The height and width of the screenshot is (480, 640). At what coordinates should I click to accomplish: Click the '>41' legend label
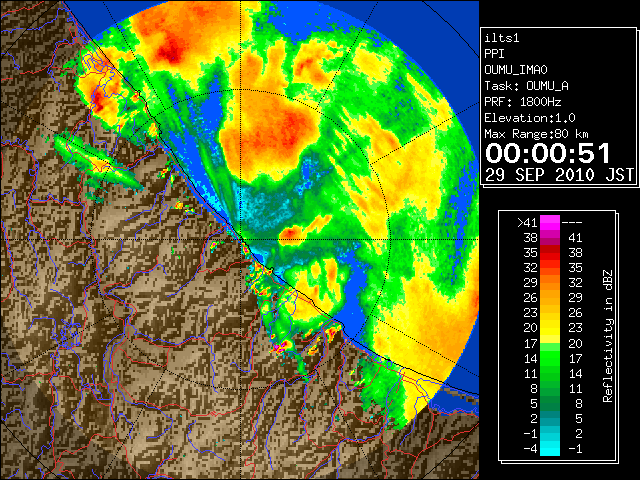tap(527, 222)
